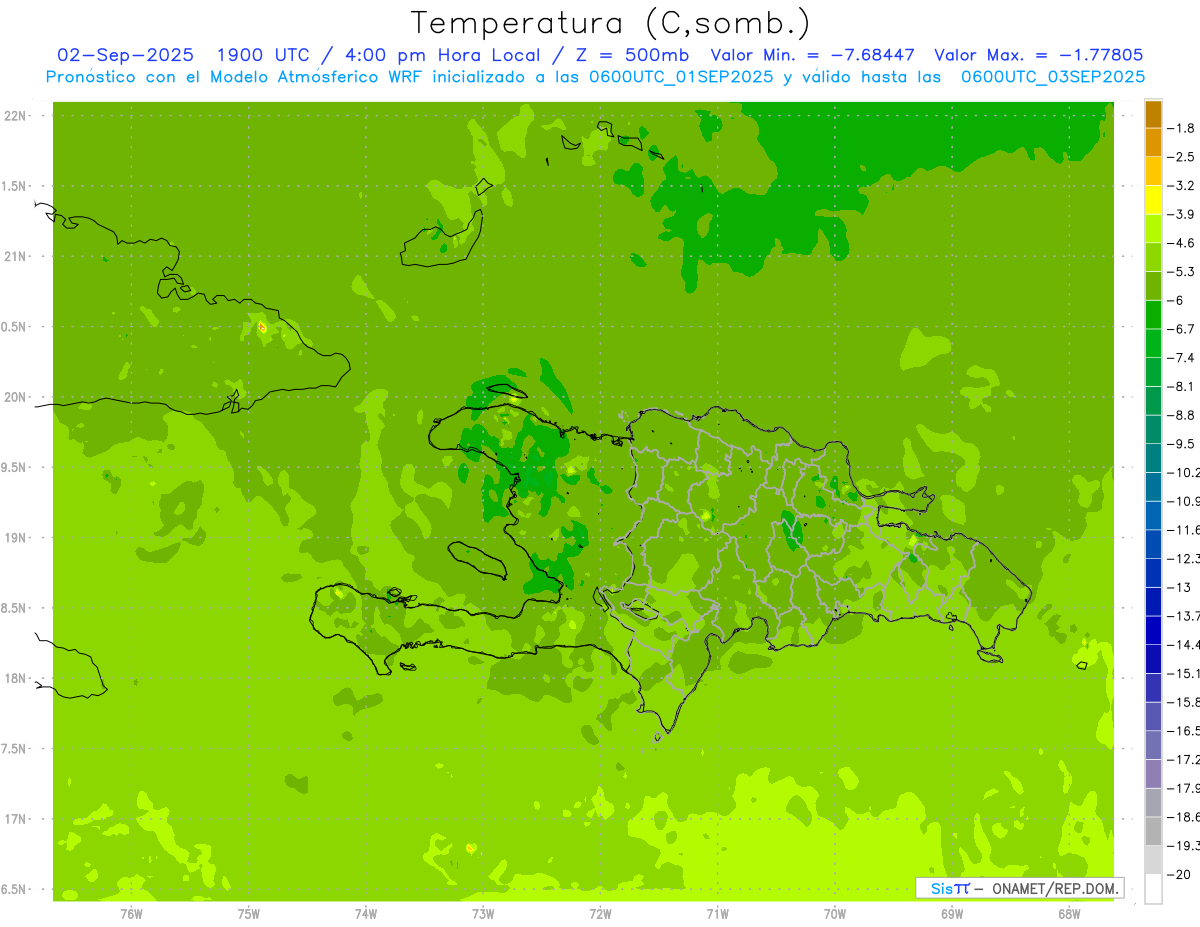Click the 19N latitude label

(x=15, y=537)
